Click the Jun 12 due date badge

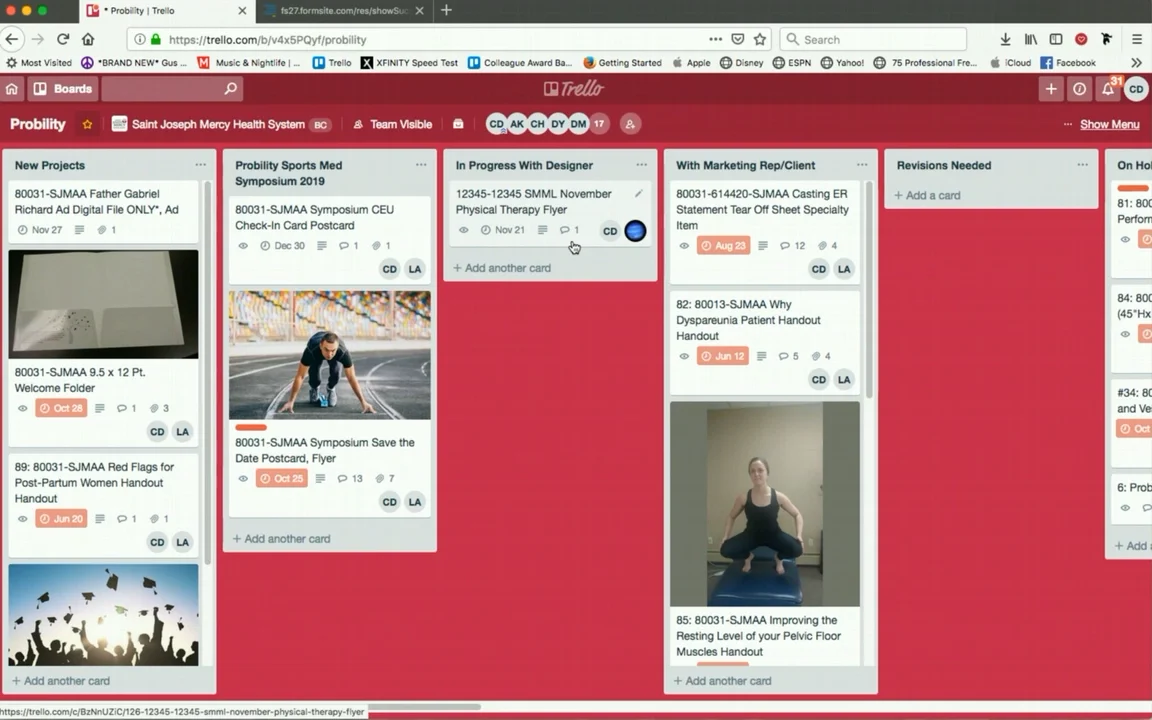coord(722,356)
